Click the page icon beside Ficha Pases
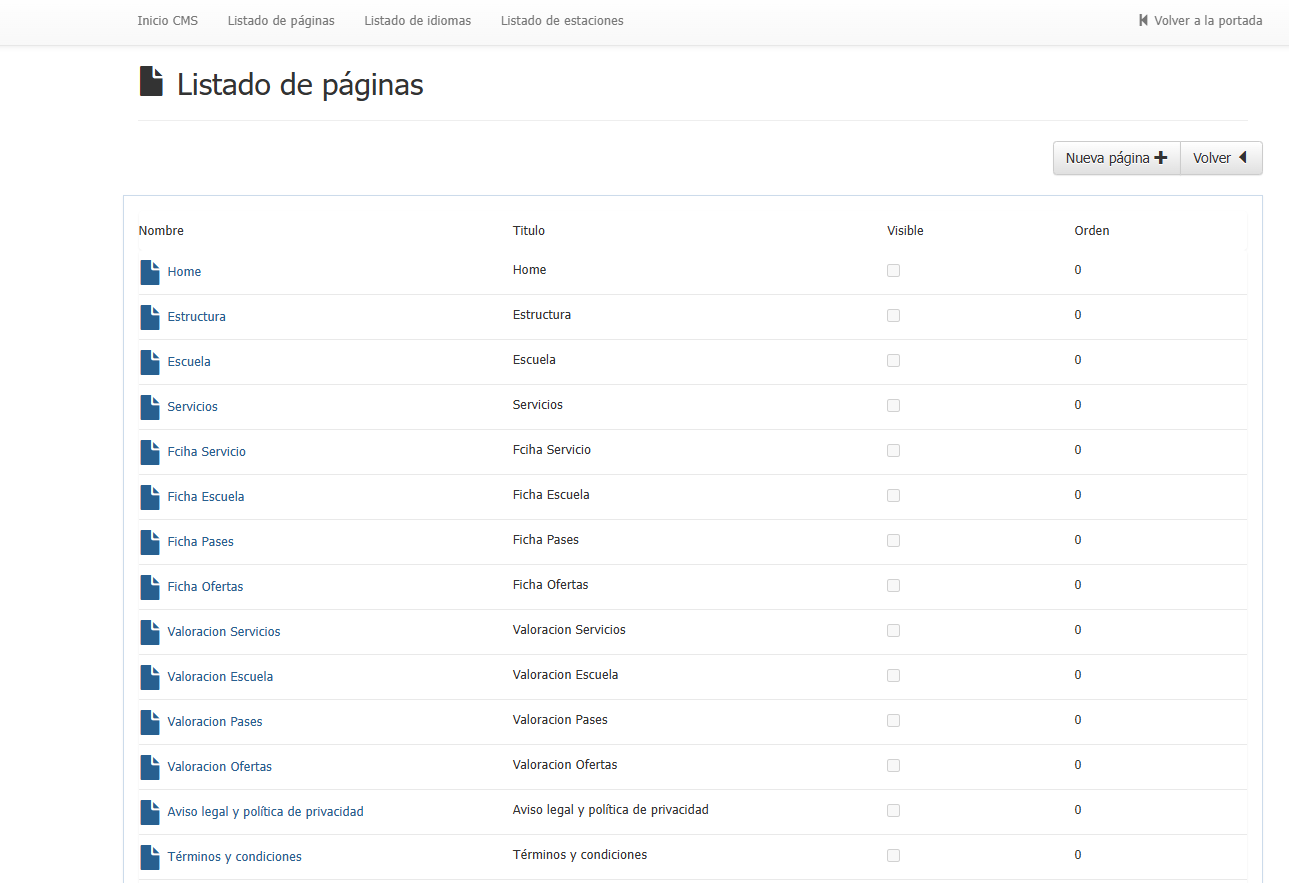The height and width of the screenshot is (883, 1289). (x=150, y=542)
